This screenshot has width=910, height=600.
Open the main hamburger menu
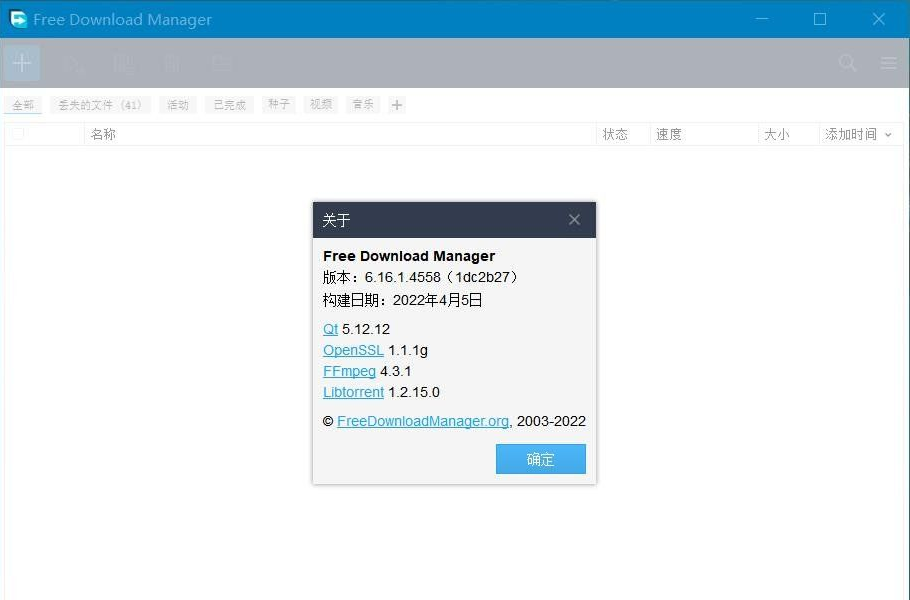coord(888,62)
